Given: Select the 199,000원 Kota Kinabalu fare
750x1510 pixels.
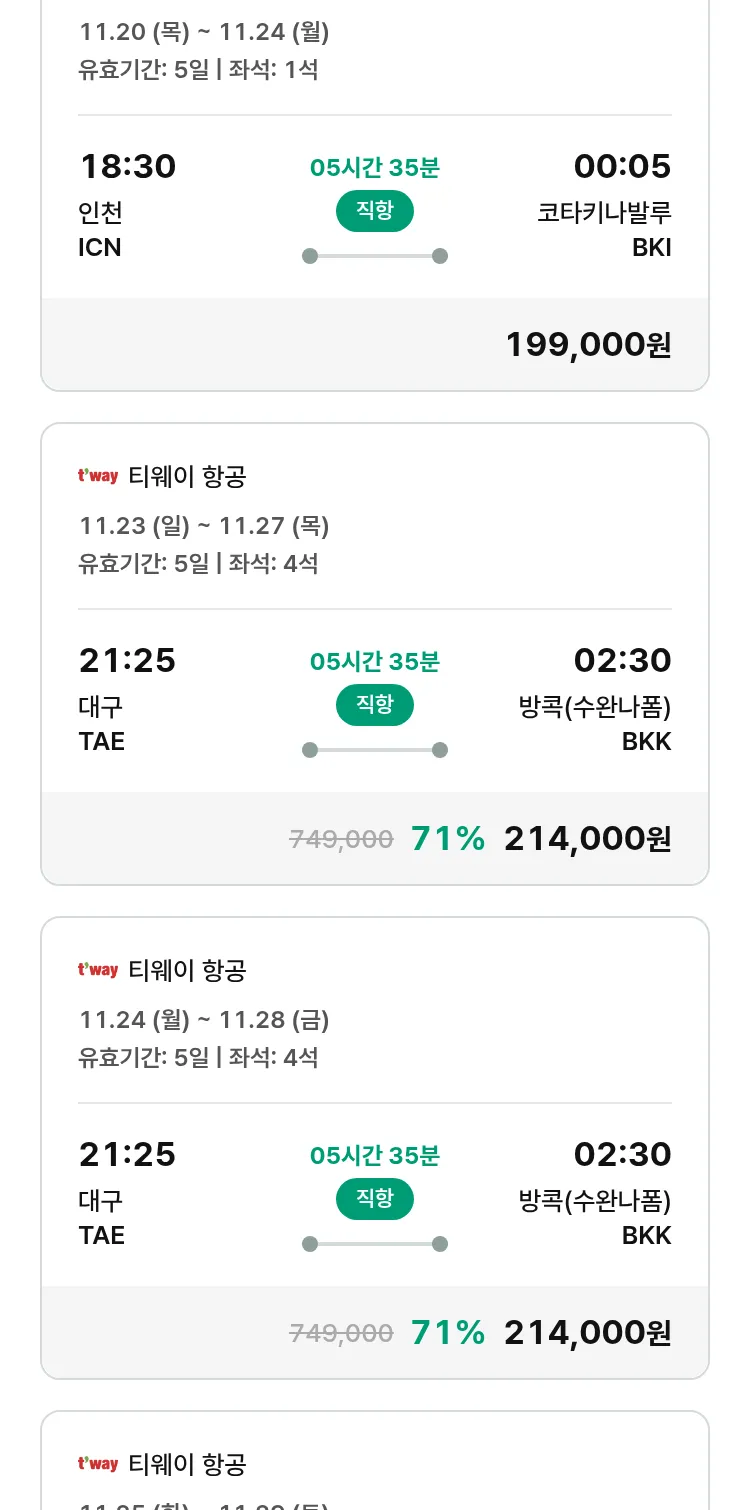Looking at the screenshot, I should (x=588, y=345).
